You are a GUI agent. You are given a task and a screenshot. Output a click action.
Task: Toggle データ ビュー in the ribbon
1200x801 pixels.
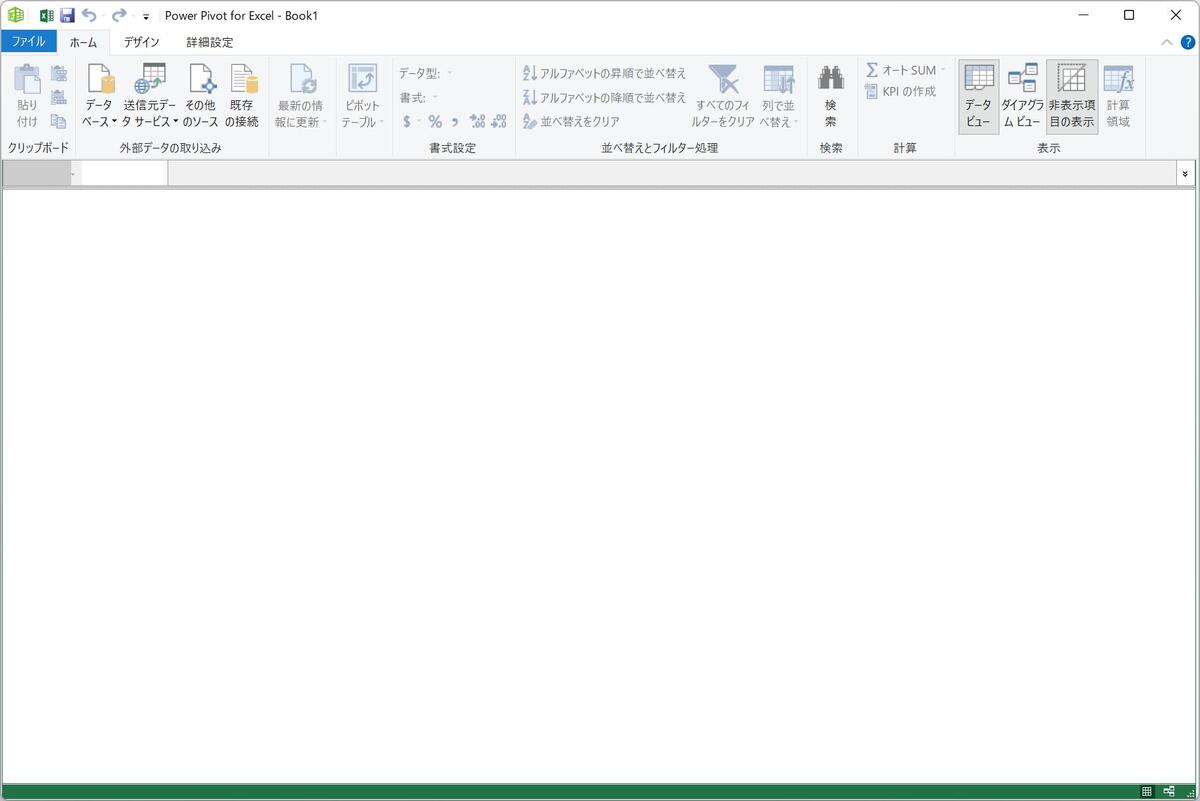pyautogui.click(x=979, y=96)
